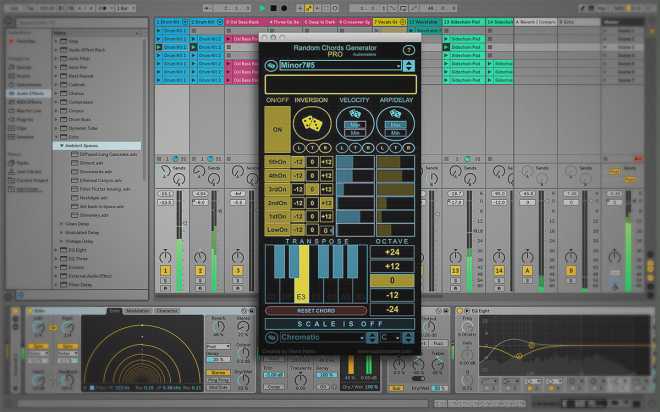Toggle the LowOn note switch
This screenshot has height=412, width=660.
point(277,230)
